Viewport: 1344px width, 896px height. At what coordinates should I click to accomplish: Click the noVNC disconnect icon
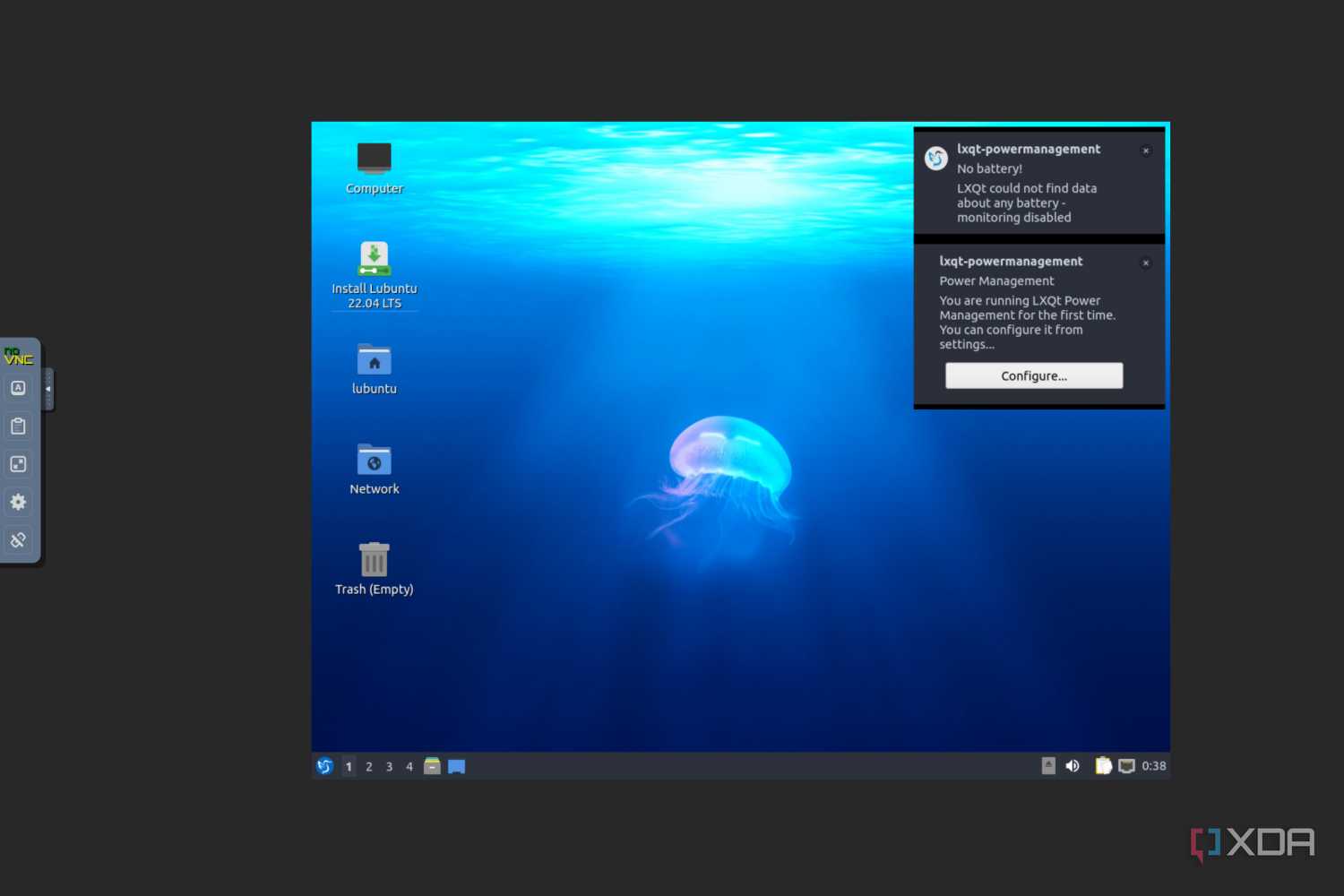(x=18, y=540)
